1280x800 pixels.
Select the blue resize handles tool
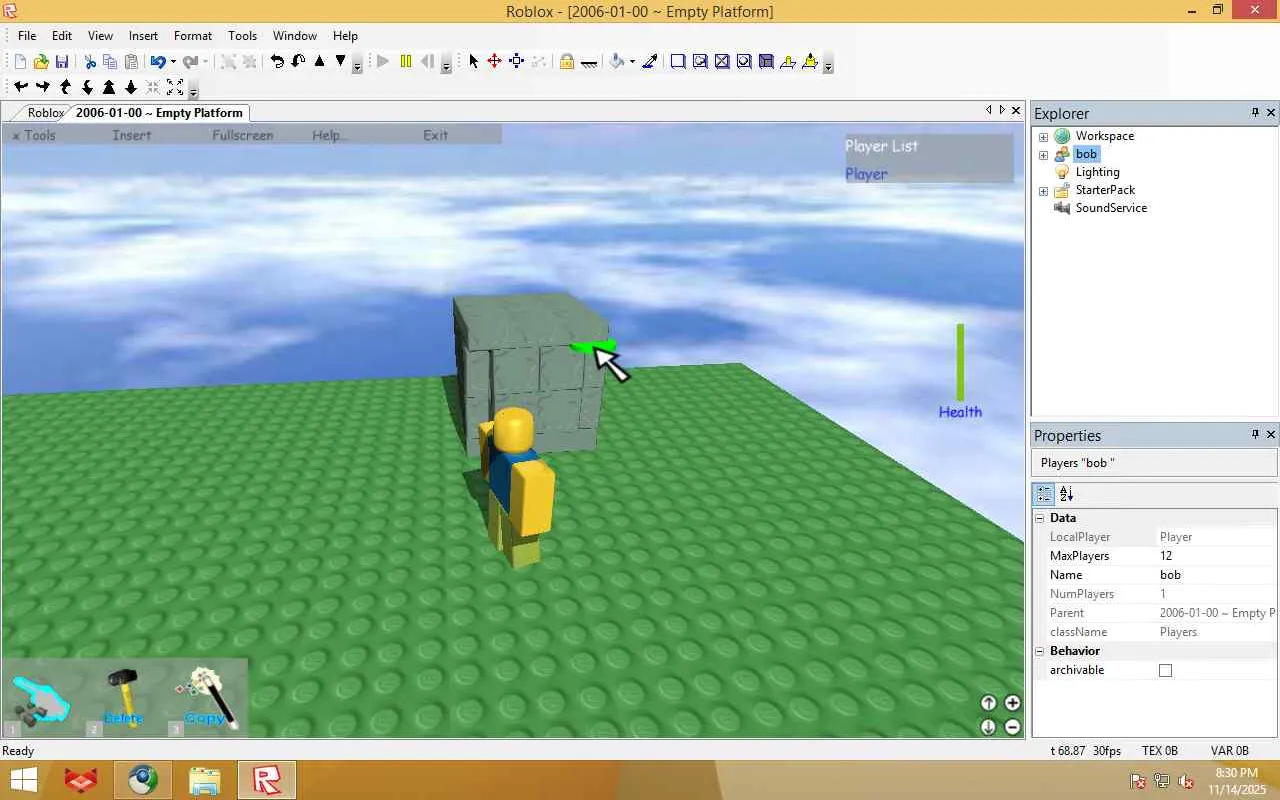click(516, 62)
